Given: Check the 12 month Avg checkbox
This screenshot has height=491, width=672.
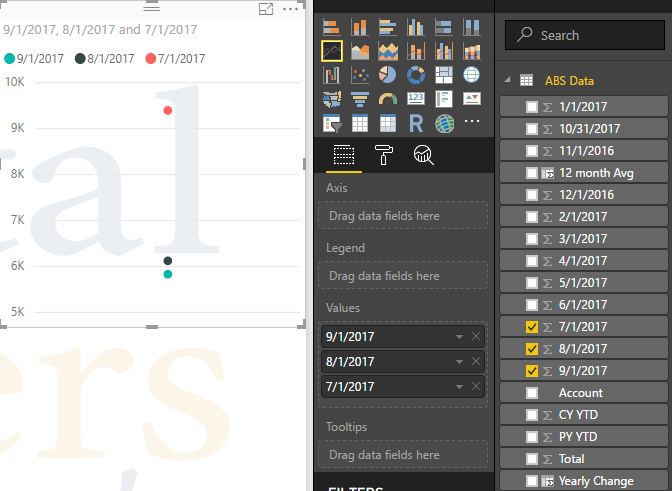Looking at the screenshot, I should click(x=531, y=173).
